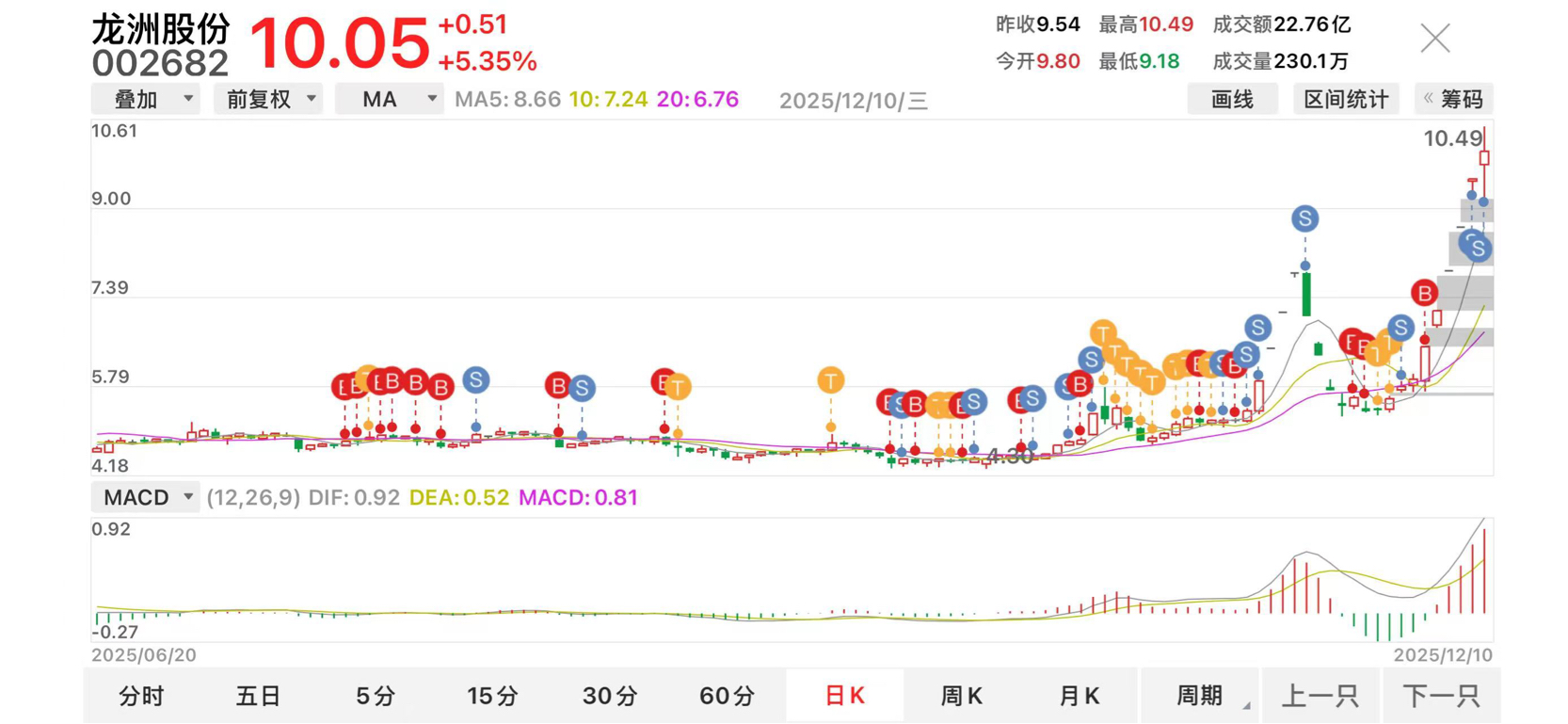Click the 昨收 9.54 value
Viewport: 1568px width, 724px height.
pos(1058,24)
